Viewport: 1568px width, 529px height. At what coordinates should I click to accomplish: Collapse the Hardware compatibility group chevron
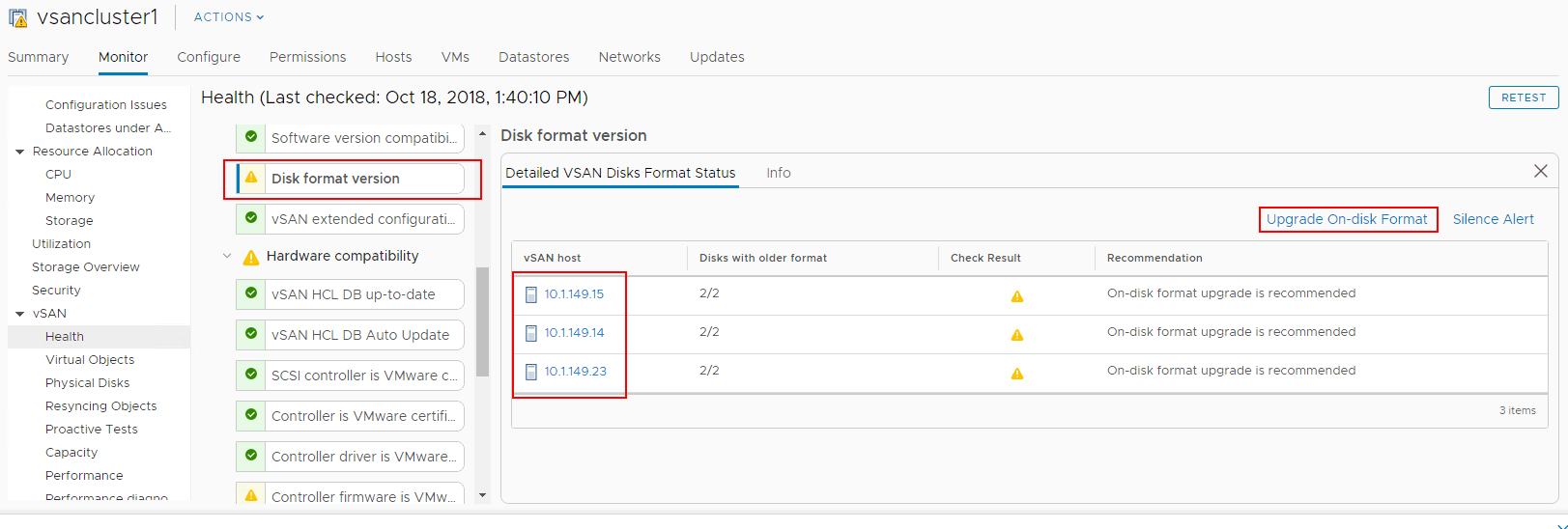[227, 256]
